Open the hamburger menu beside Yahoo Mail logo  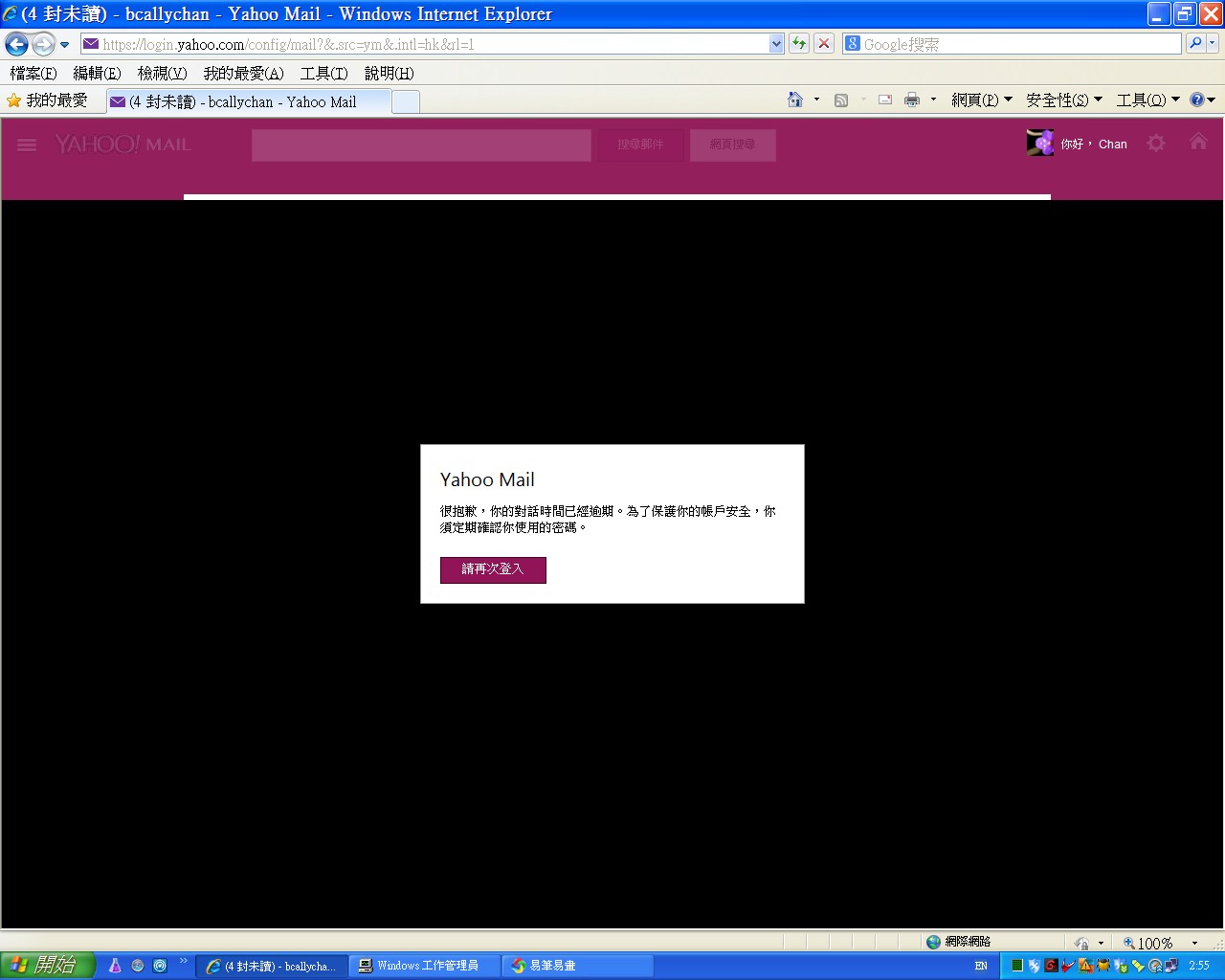click(x=27, y=145)
